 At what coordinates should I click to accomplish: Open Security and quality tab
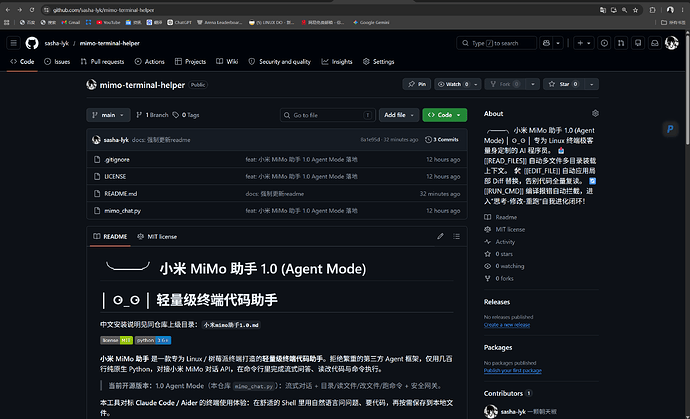tap(280, 62)
